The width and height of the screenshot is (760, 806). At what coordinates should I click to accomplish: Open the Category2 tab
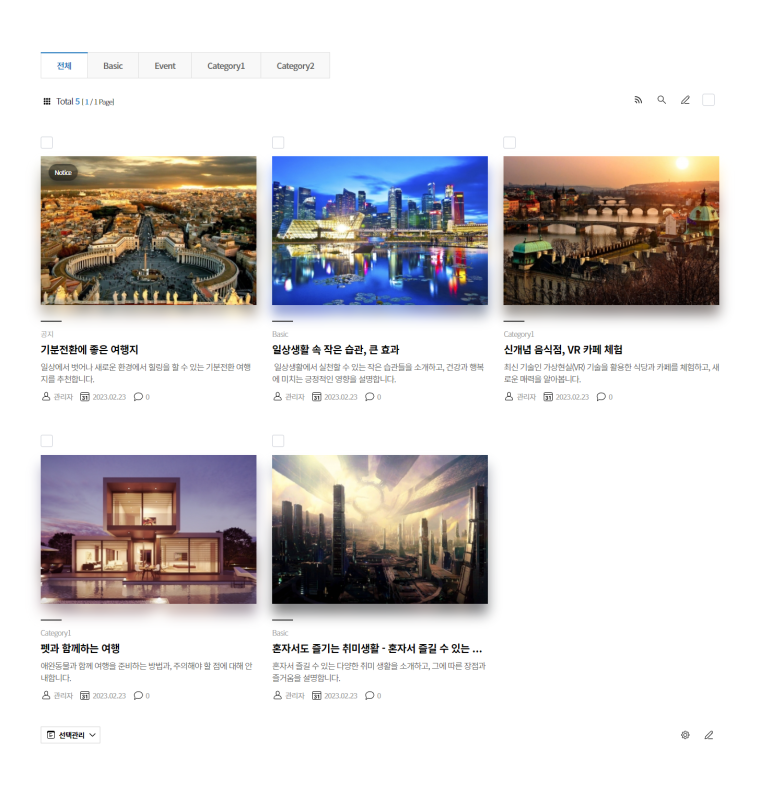click(x=295, y=66)
